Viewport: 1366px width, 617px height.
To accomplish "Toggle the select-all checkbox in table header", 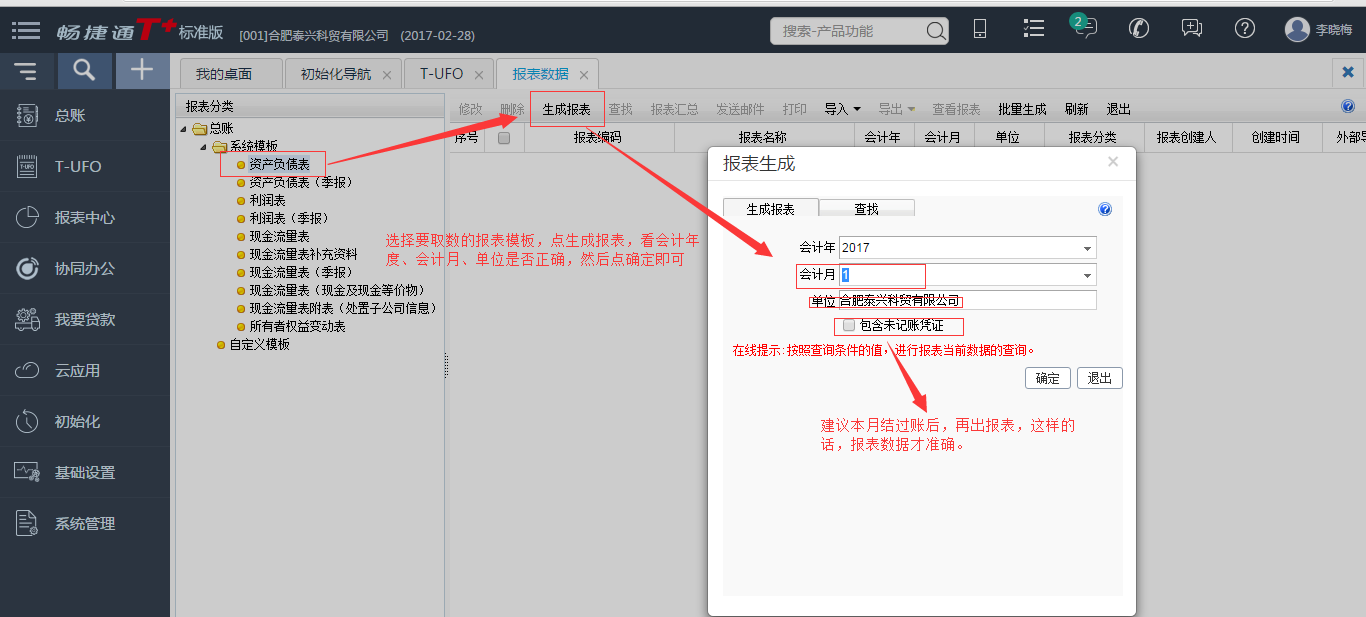I will pos(504,138).
